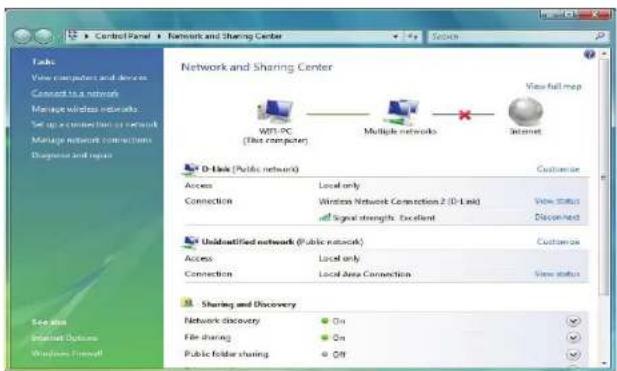The width and height of the screenshot is (617, 371).
Task: Click the D-Link network icon
Action: 191,169
